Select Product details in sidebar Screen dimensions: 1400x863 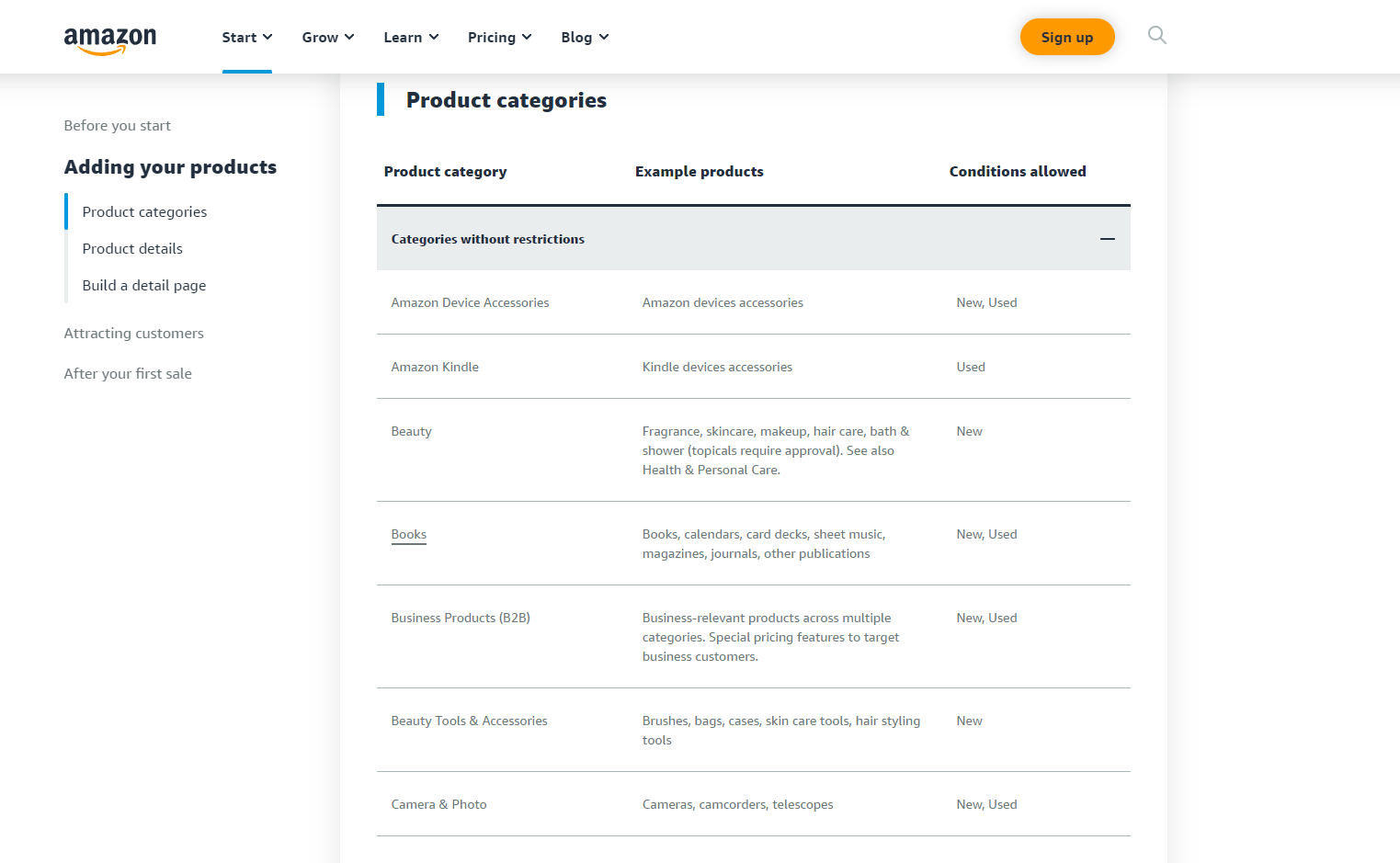pyautogui.click(x=132, y=249)
